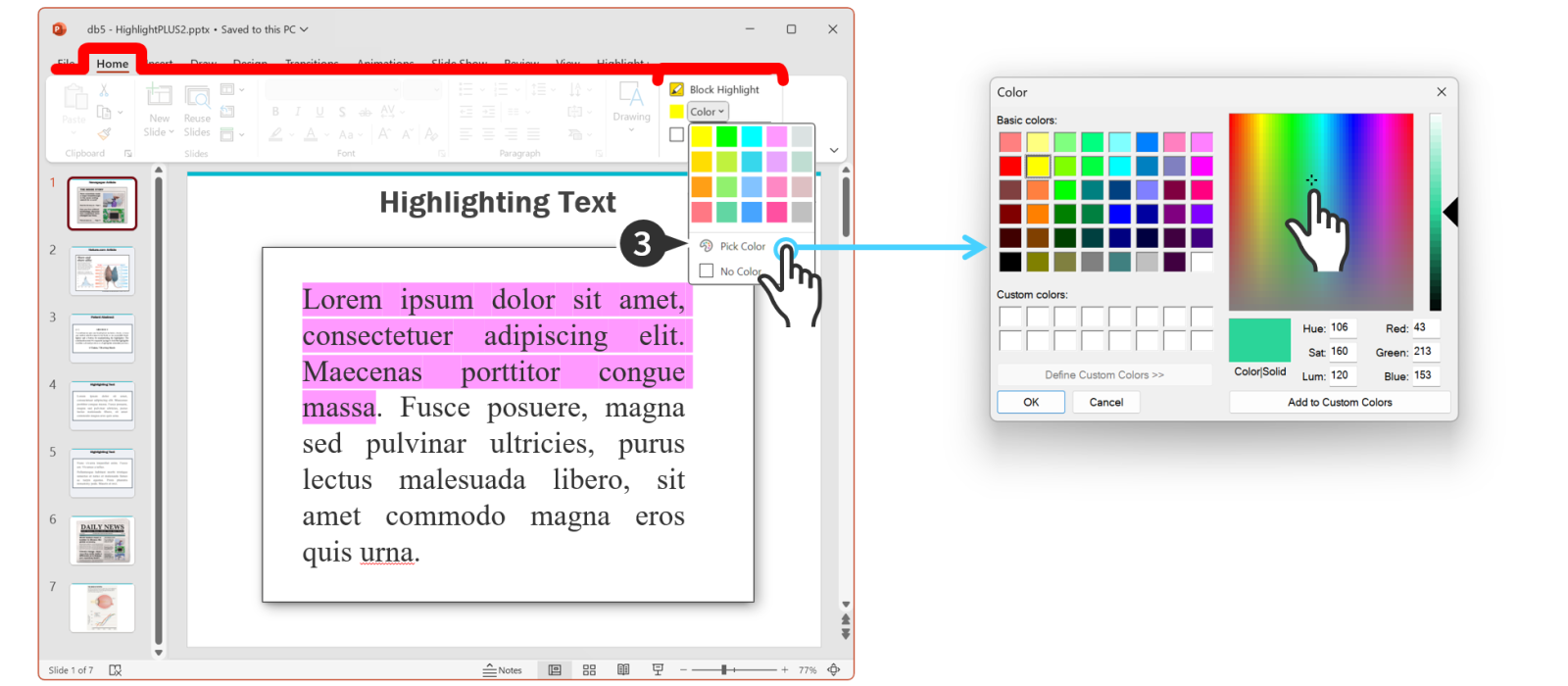Toggle the empty checkbox below the yellow color indicator
This screenshot has width=1568, height=686.
676,134
